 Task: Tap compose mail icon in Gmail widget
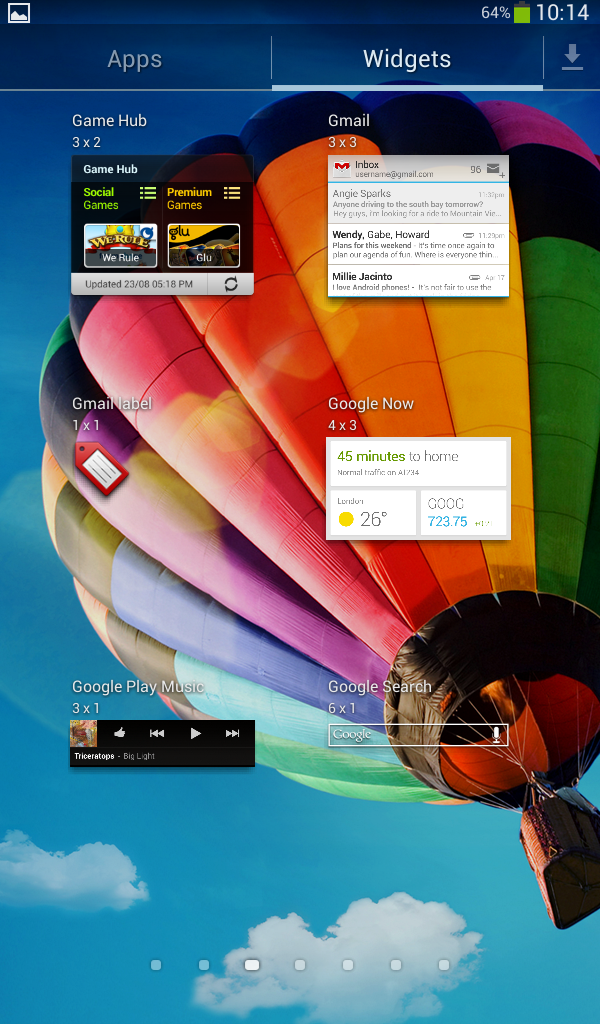[494, 170]
